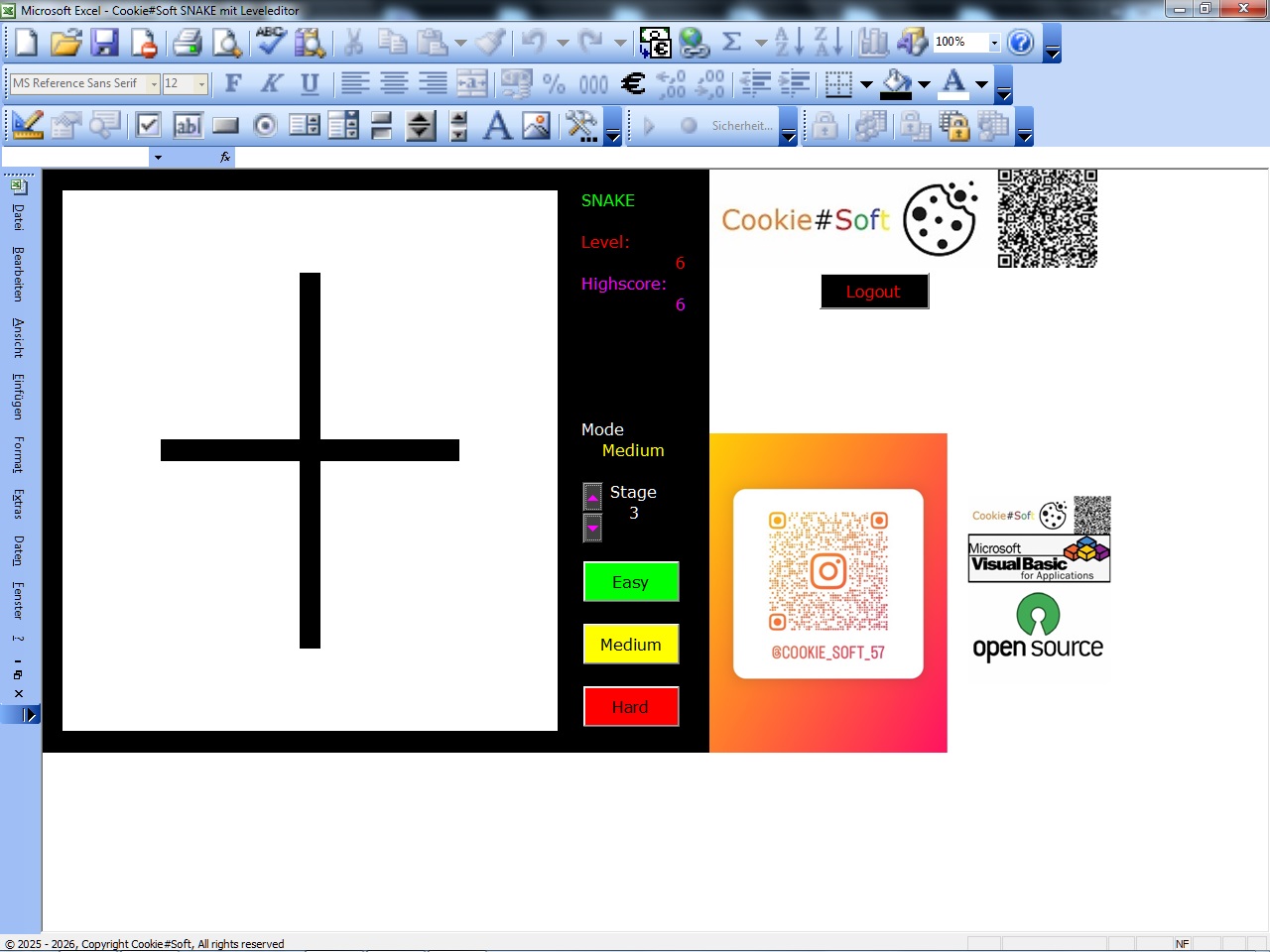Open the Fenster menu
This screenshot has width=1270, height=952.
(x=18, y=601)
